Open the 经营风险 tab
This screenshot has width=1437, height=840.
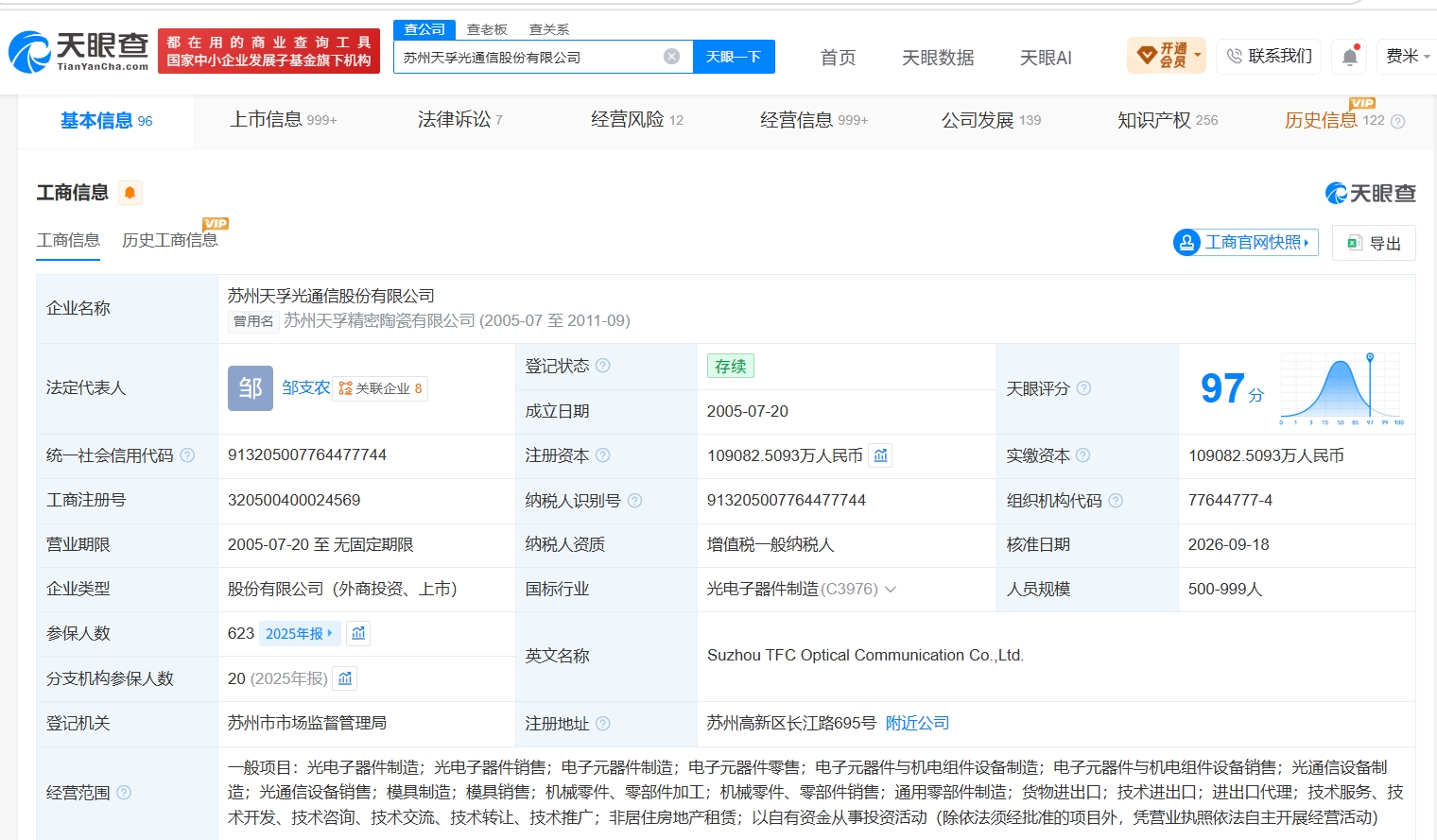(x=637, y=120)
